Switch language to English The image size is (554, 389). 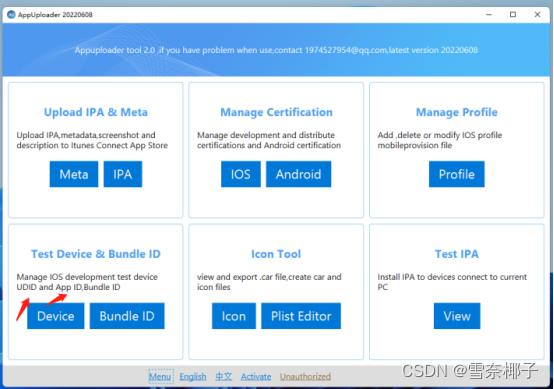193,377
